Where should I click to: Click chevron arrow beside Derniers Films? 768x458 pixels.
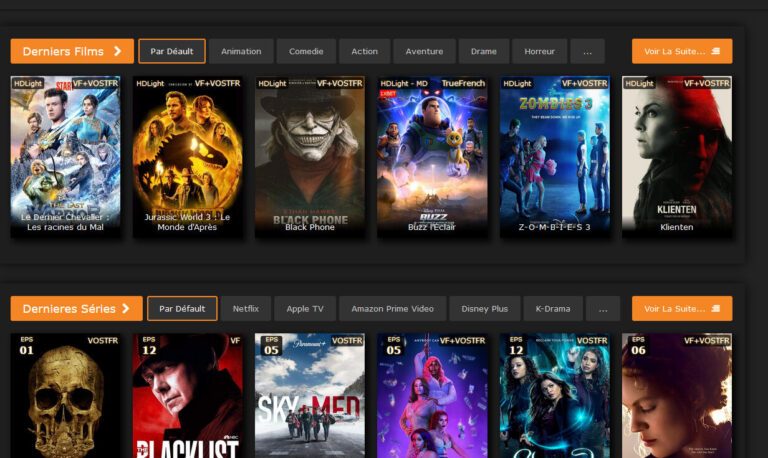coord(118,51)
